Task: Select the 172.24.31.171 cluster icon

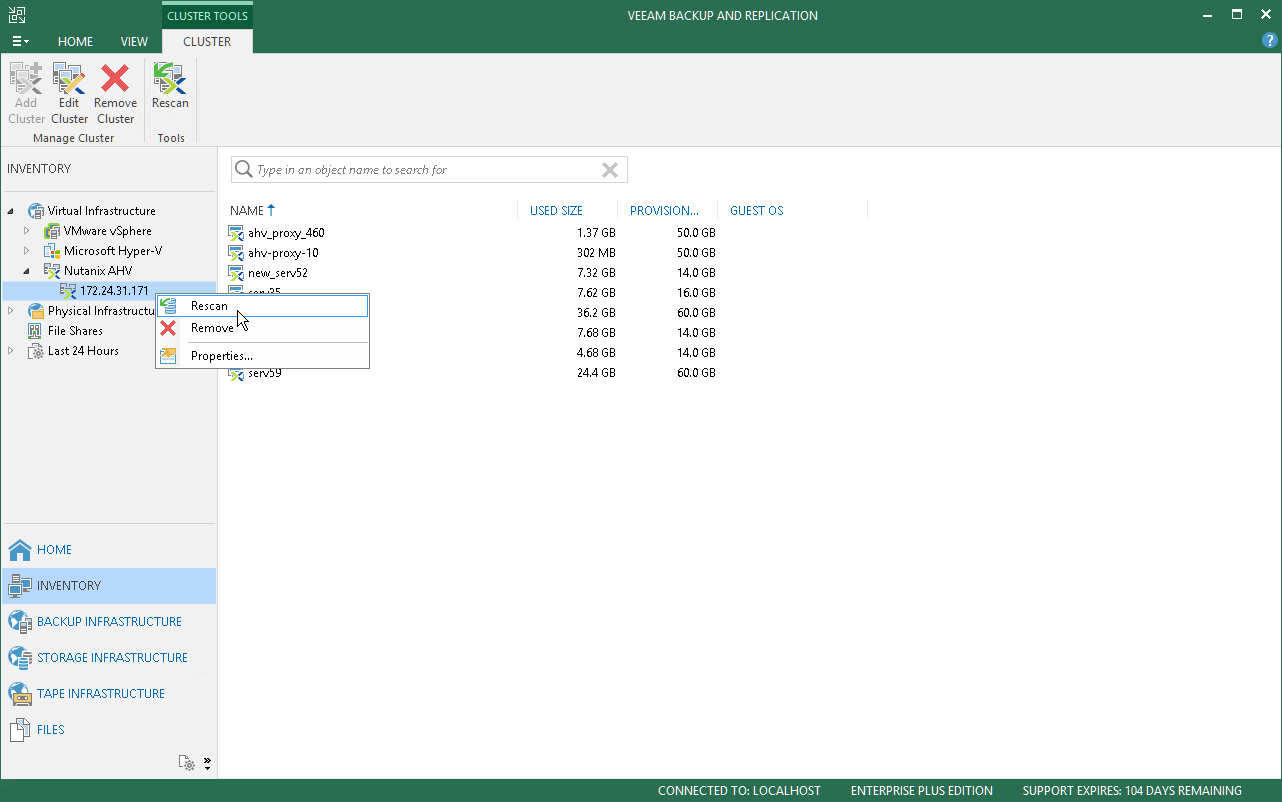Action: (68, 291)
